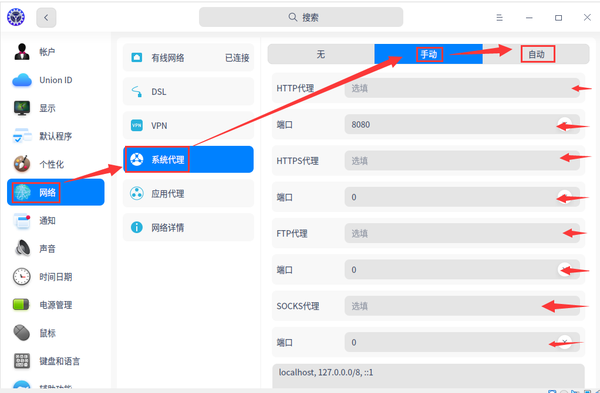
Task: Click the HTTPS代理 label
Action: 297,161
